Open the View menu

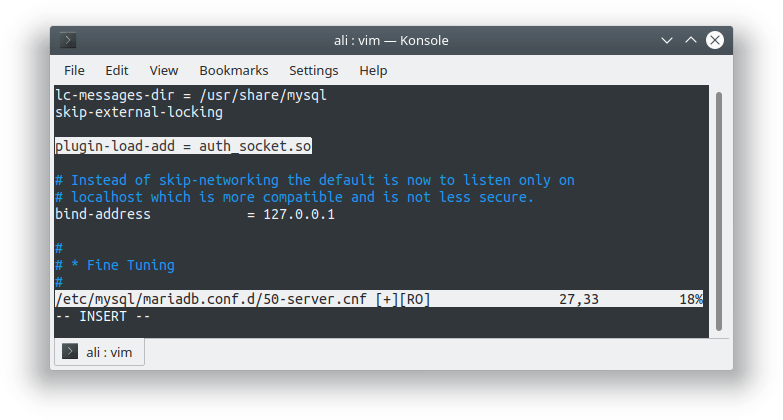[x=164, y=71]
